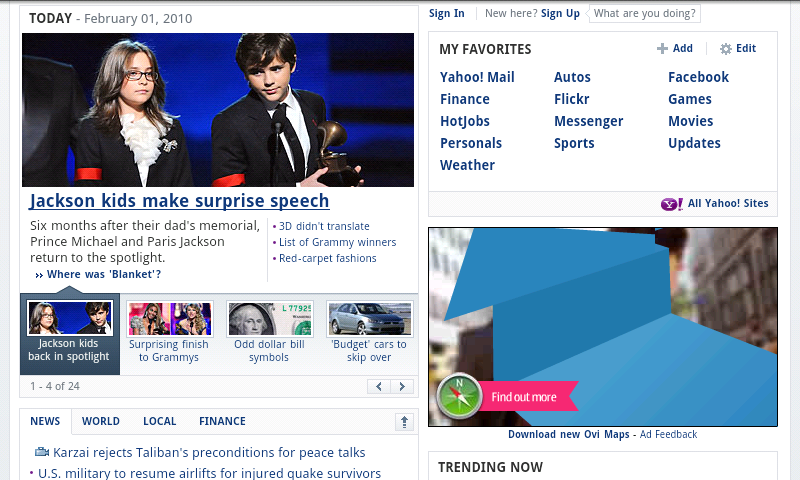
Task: Open Games favorite
Action: tap(690, 99)
